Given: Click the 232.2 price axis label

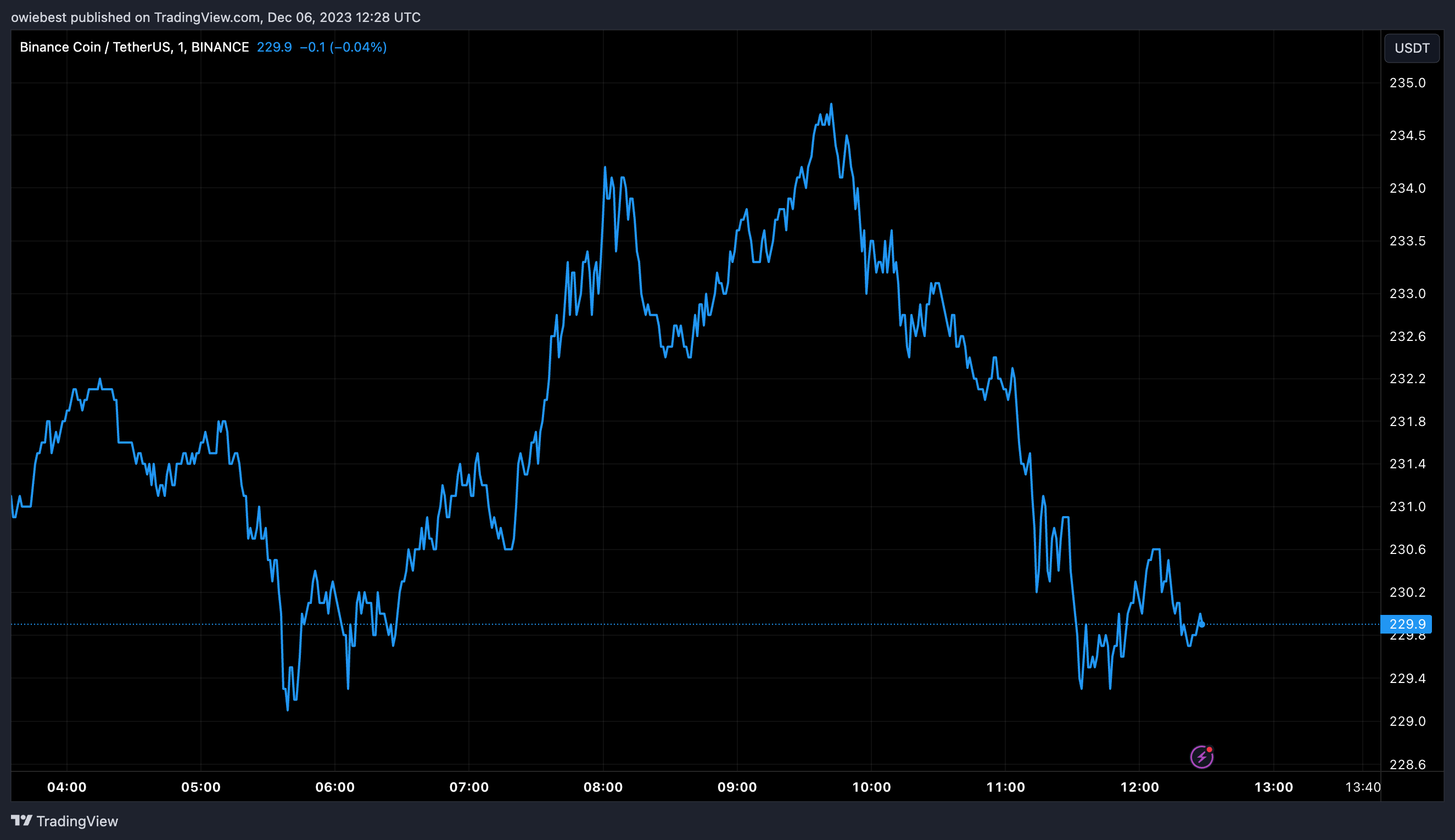Looking at the screenshot, I should (x=1407, y=378).
